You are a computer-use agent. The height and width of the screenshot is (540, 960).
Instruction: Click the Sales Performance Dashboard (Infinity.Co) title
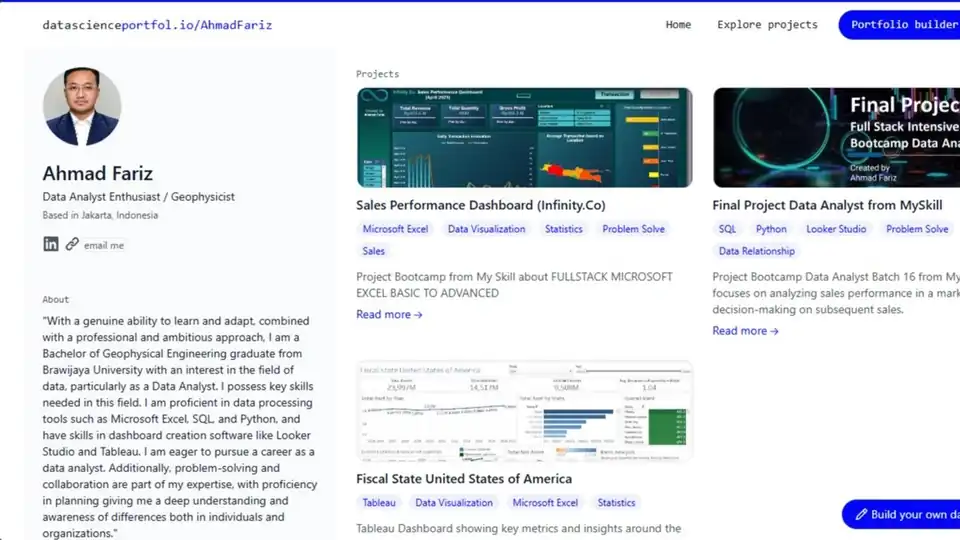click(481, 205)
